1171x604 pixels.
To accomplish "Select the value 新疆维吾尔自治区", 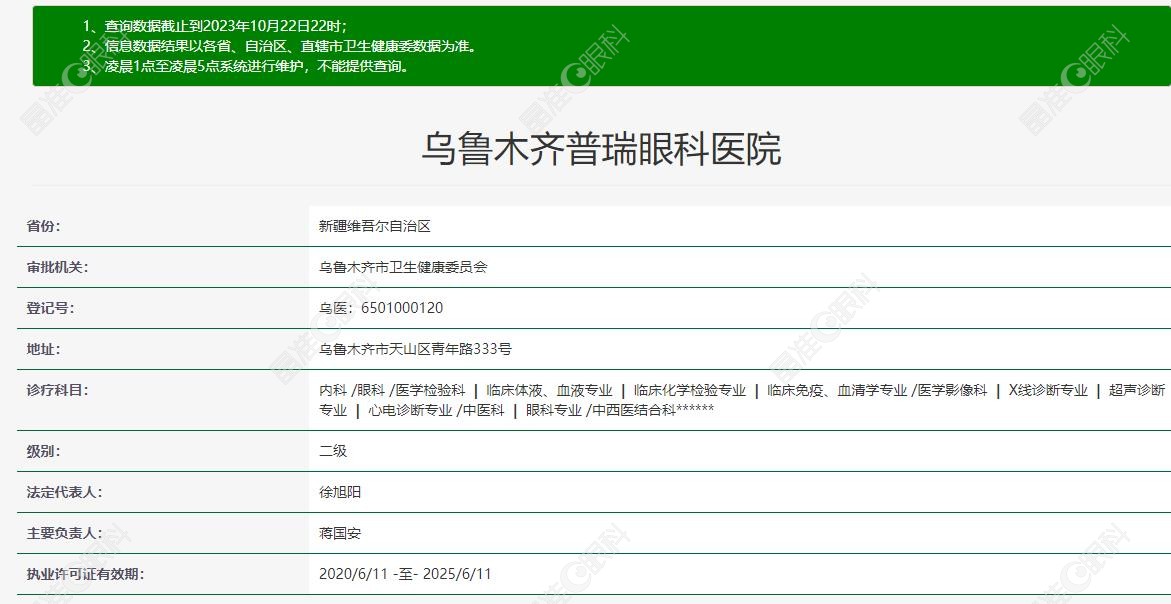I will click(375, 225).
